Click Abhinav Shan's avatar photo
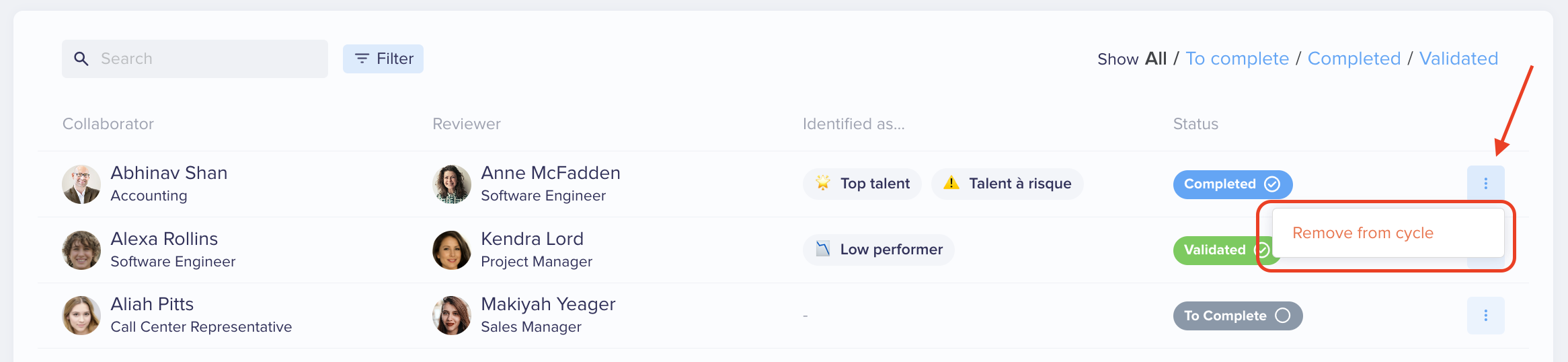This screenshot has height=362, width=1568. 81,184
